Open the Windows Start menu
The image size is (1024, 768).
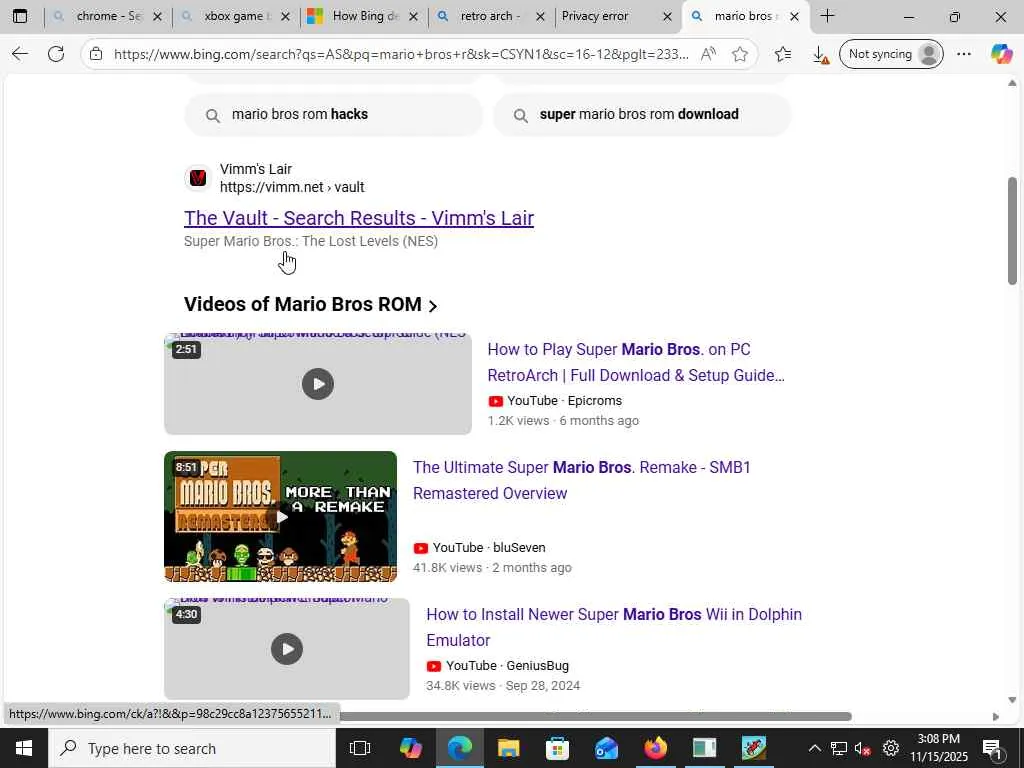[24, 748]
